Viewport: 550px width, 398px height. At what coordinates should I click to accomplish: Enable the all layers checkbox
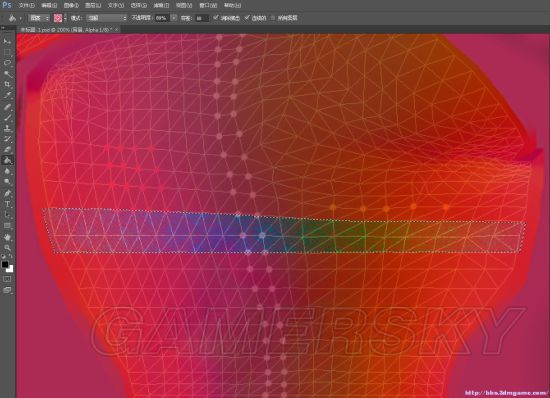coord(273,18)
